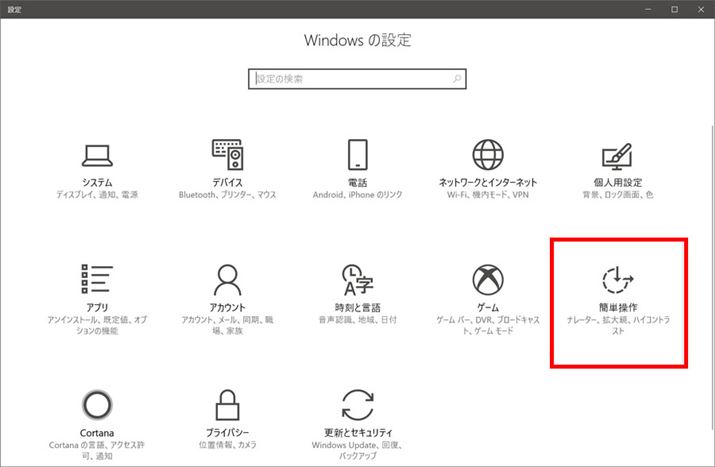Close the 設定 window
This screenshot has height=467, width=715.
pos(701,9)
